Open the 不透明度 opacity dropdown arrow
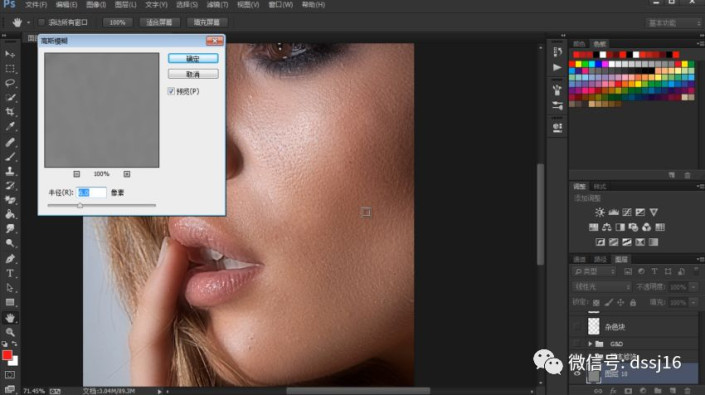The image size is (705, 395). pos(694,287)
